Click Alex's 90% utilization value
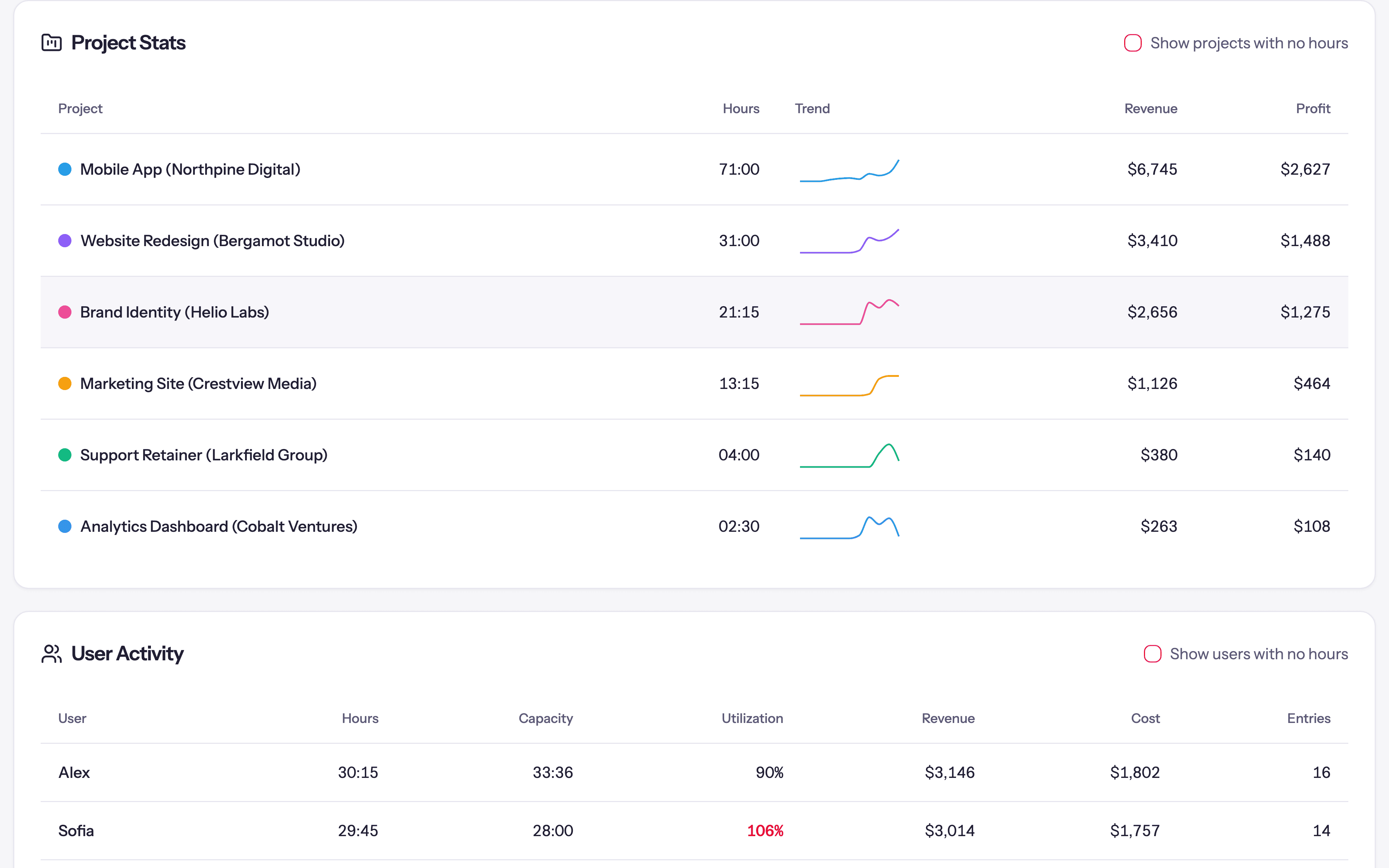This screenshot has height=868, width=1389. pyautogui.click(x=770, y=772)
